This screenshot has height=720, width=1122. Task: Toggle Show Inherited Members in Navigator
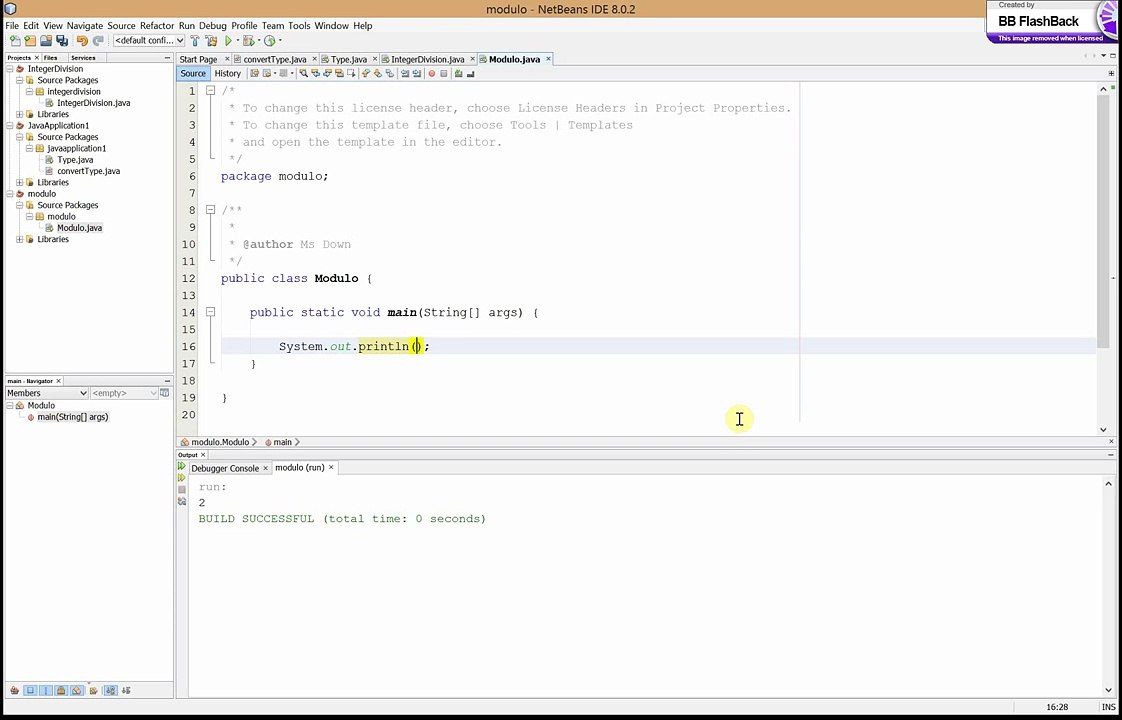(x=14, y=691)
